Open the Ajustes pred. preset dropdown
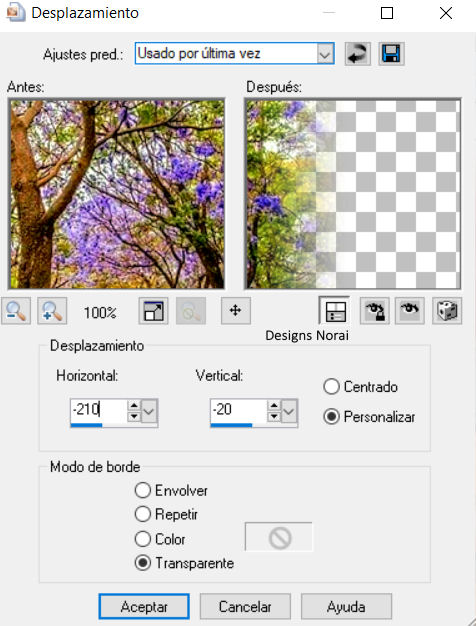This screenshot has width=476, height=626. pos(325,54)
